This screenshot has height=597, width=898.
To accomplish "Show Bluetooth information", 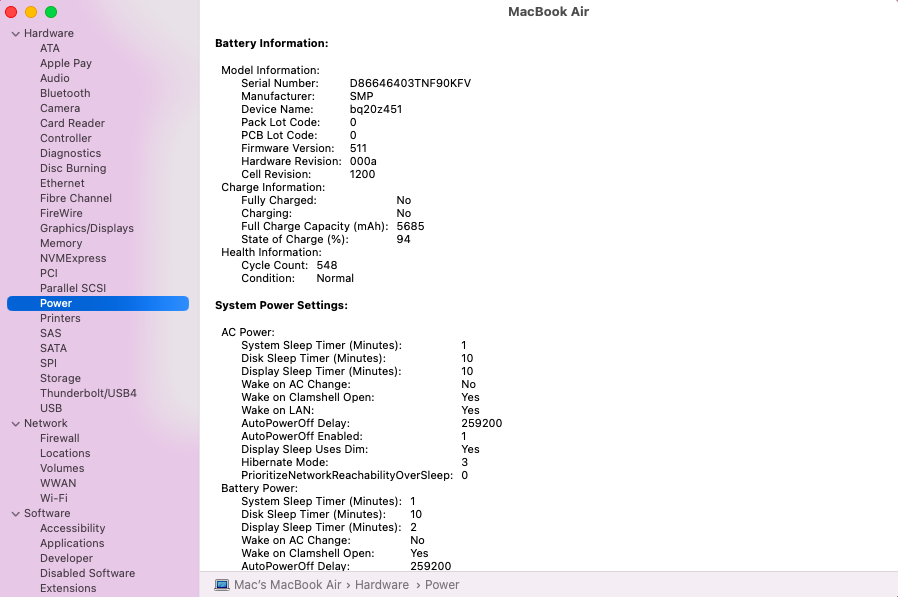I will [65, 93].
